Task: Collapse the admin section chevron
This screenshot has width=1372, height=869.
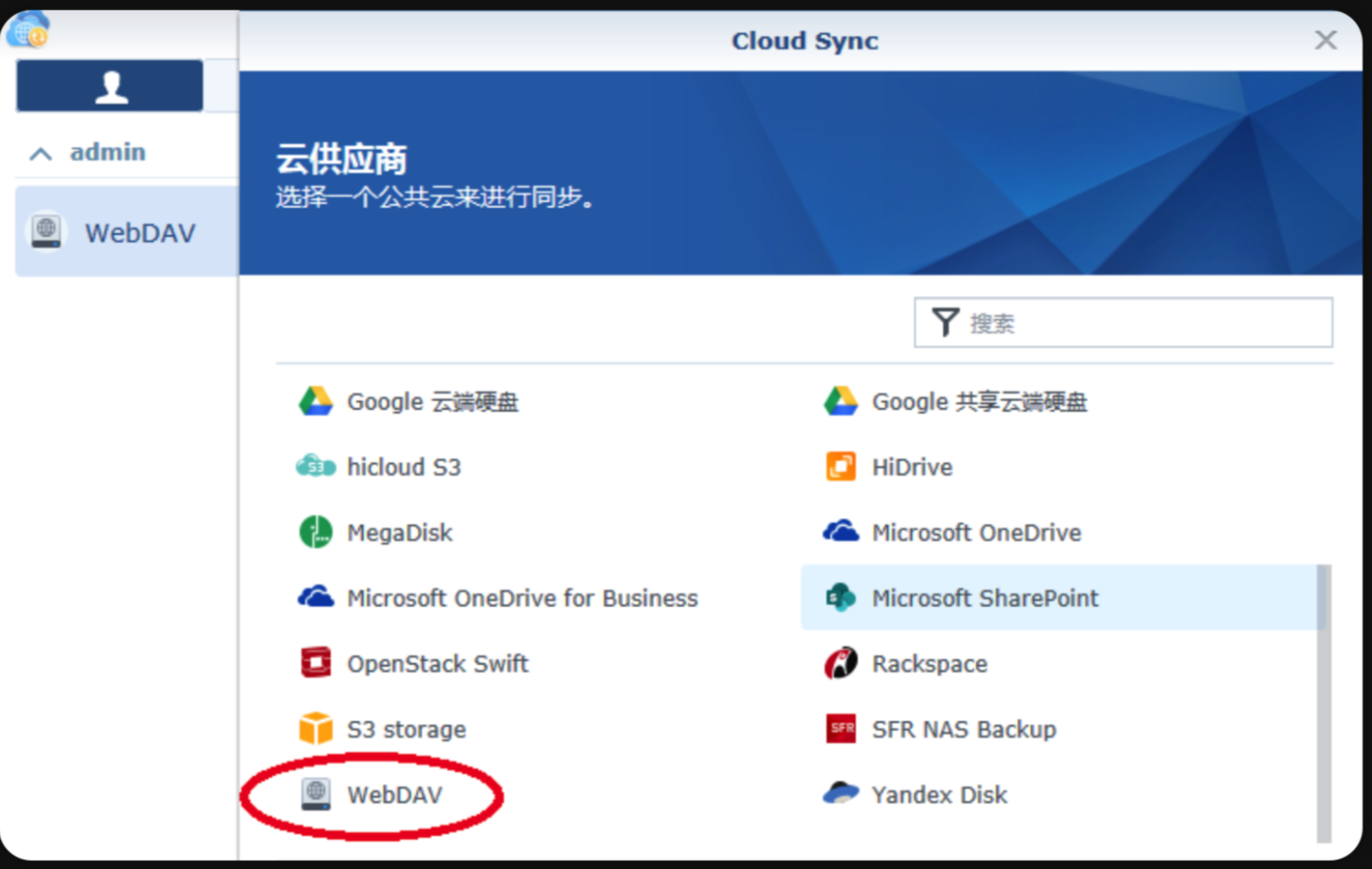Action: point(40,153)
